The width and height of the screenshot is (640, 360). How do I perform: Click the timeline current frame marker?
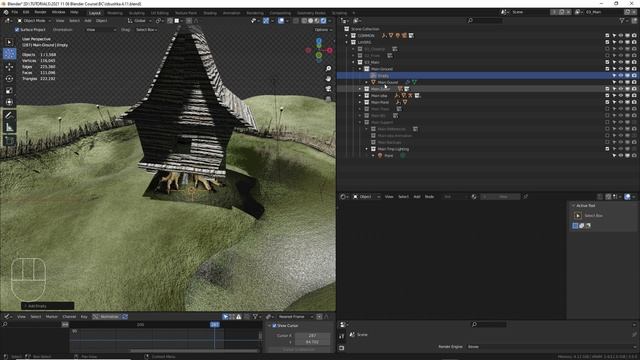(215, 324)
